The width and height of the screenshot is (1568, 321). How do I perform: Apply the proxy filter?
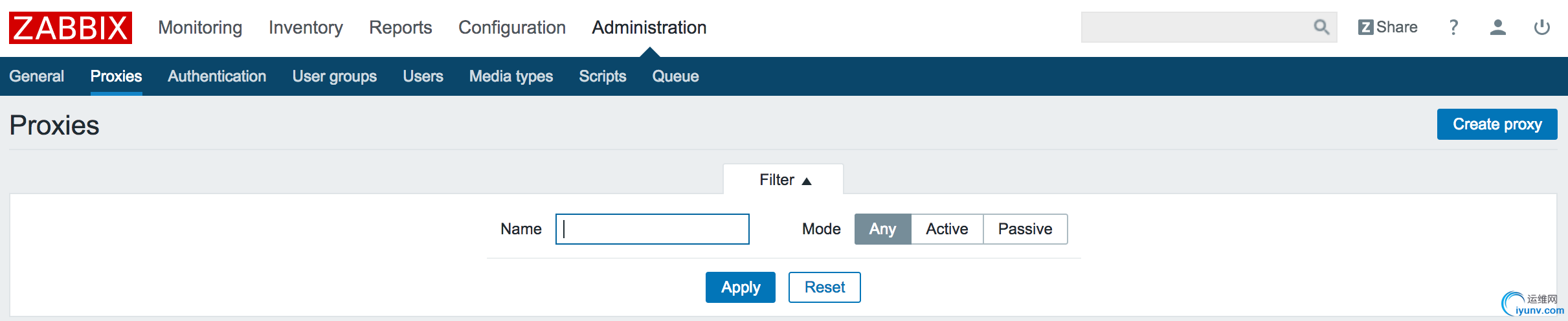[x=740, y=287]
